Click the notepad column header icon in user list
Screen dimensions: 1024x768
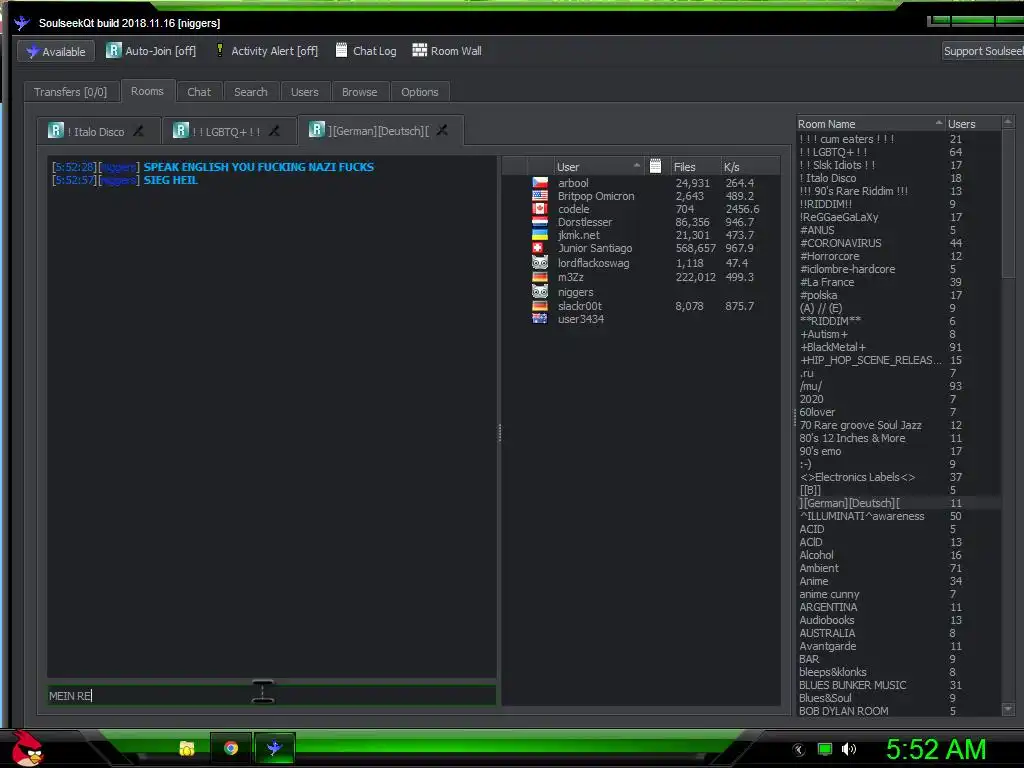click(656, 166)
